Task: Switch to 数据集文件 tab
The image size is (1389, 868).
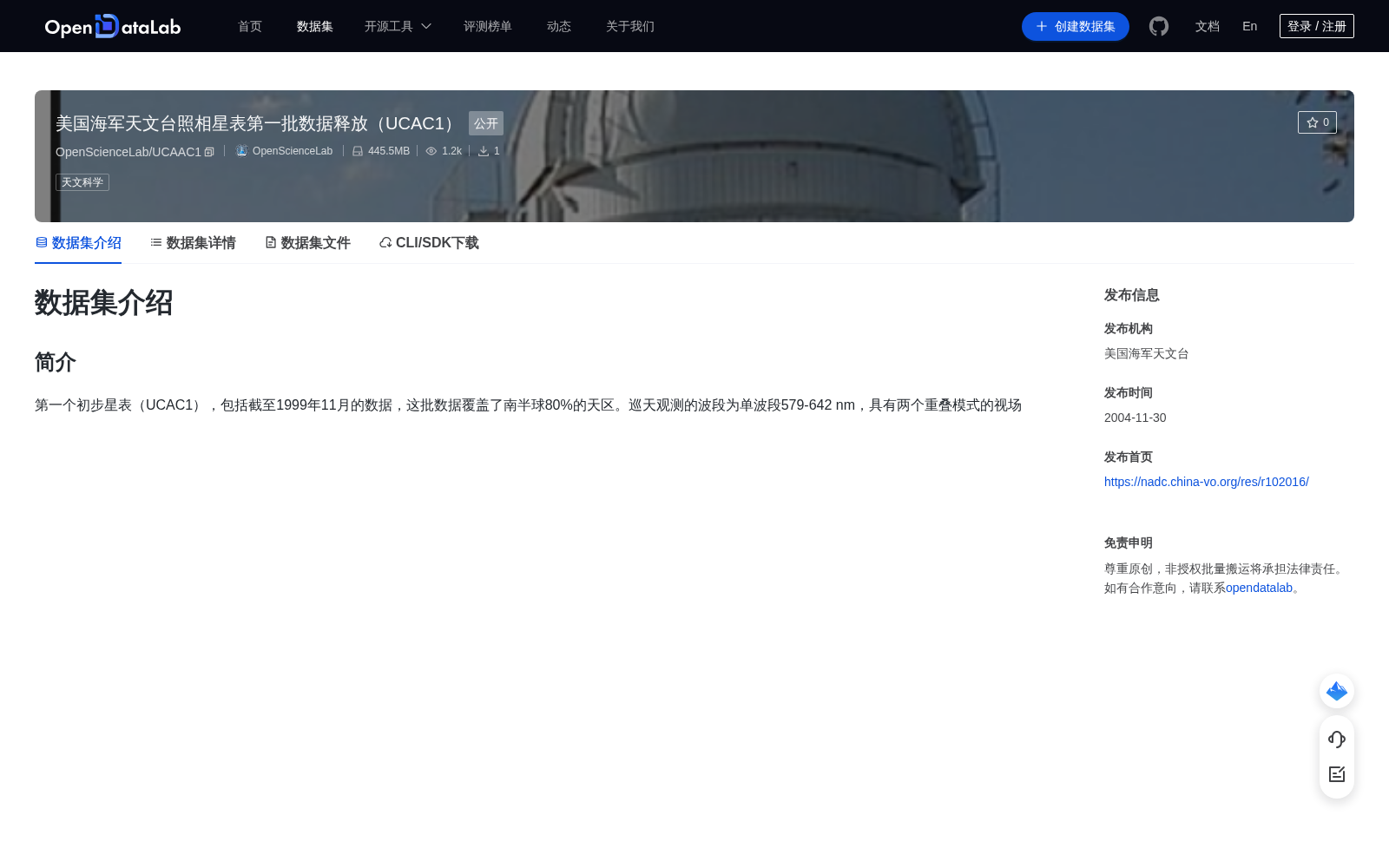Action: pos(307,243)
